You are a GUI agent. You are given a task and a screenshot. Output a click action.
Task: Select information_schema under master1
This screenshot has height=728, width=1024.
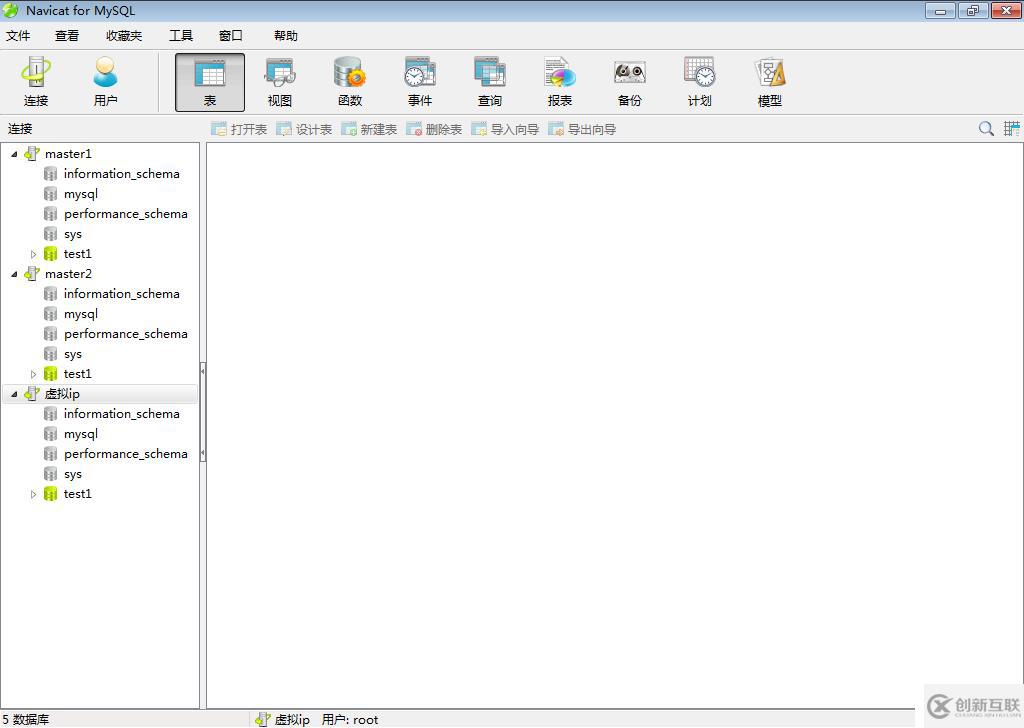(x=121, y=174)
